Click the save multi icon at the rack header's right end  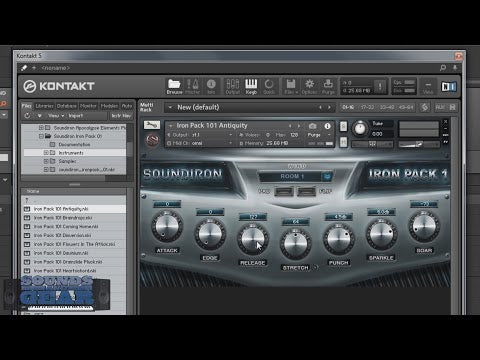[452, 107]
